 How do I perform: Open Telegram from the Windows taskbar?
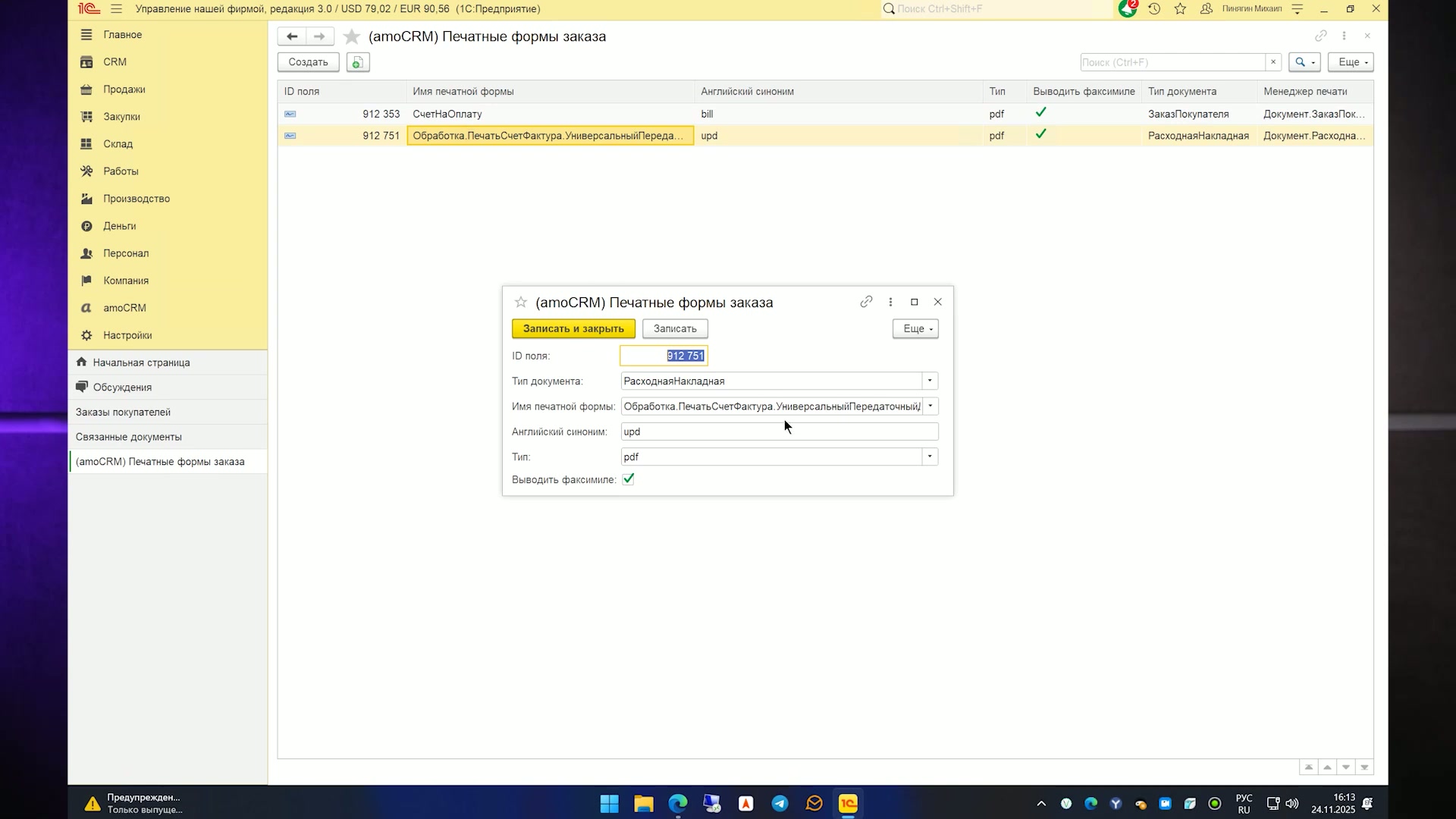pyautogui.click(x=780, y=804)
